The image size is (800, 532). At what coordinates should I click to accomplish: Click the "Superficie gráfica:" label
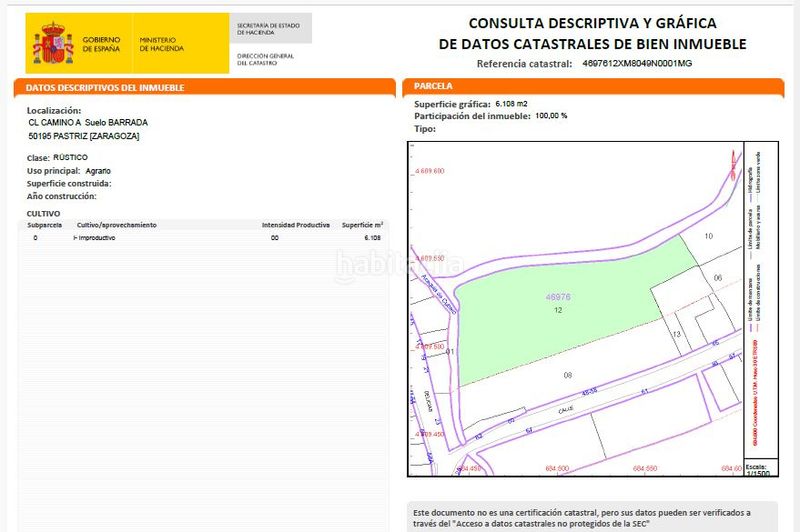point(452,104)
